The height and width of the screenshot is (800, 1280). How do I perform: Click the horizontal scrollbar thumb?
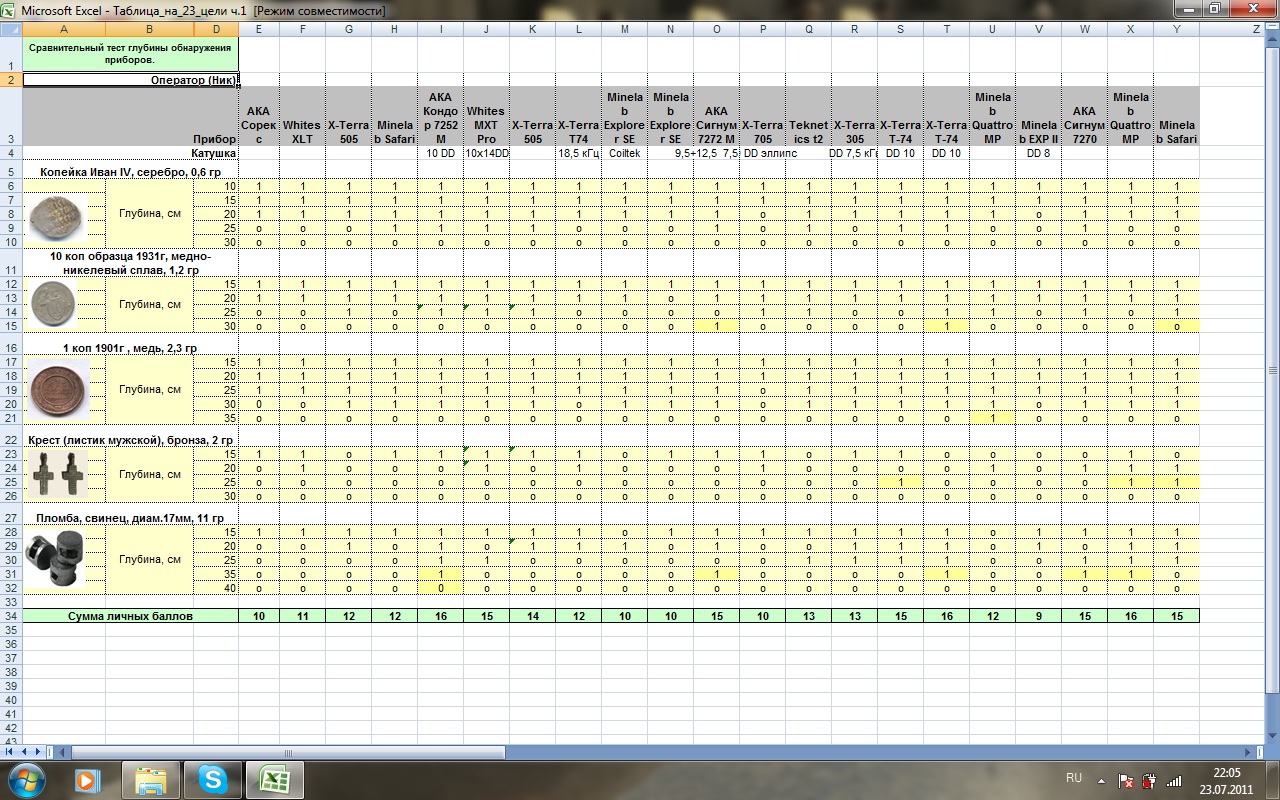[x=289, y=751]
